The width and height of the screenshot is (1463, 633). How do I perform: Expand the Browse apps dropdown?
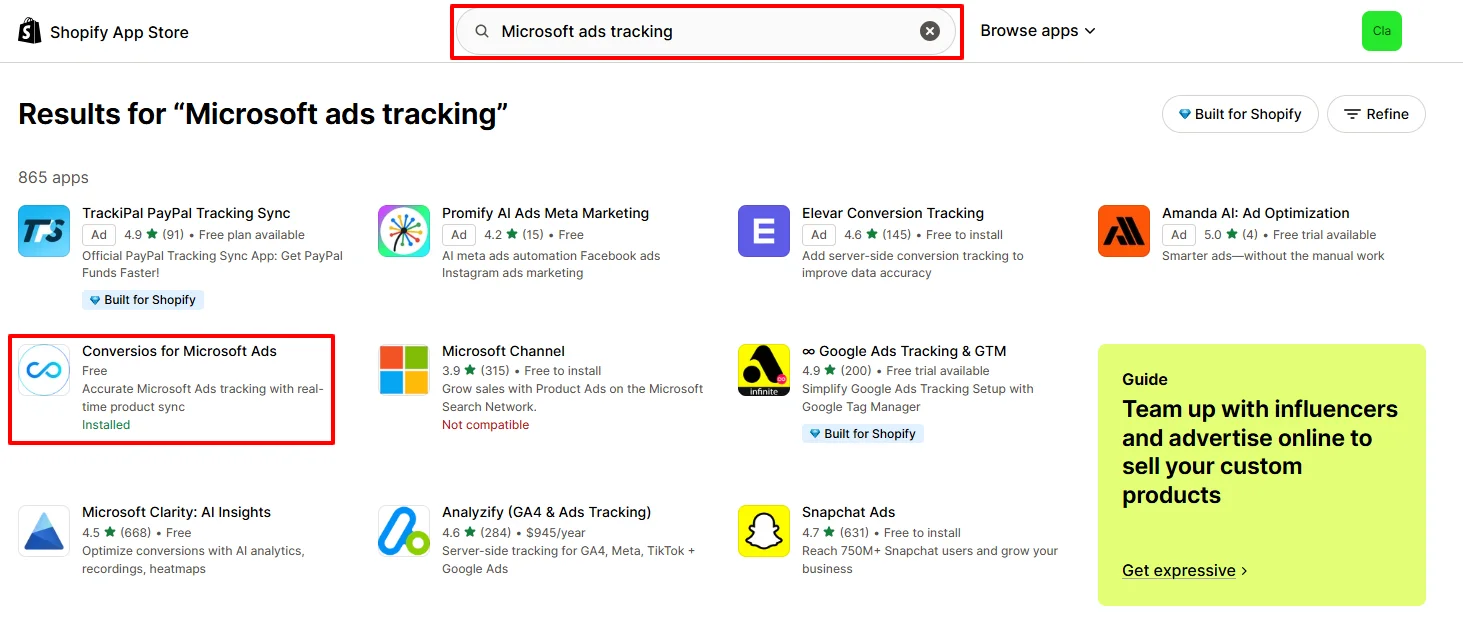(1037, 31)
